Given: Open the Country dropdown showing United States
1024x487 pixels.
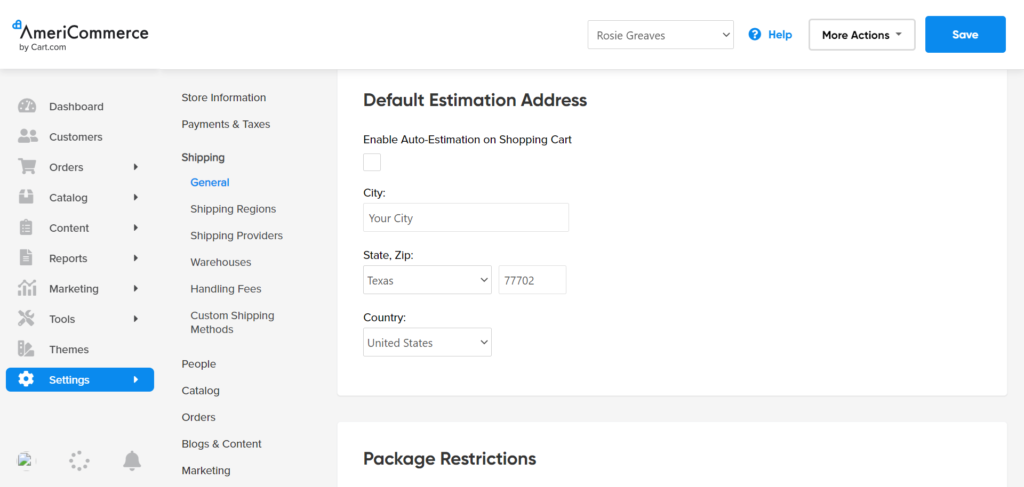Looking at the screenshot, I should (427, 342).
